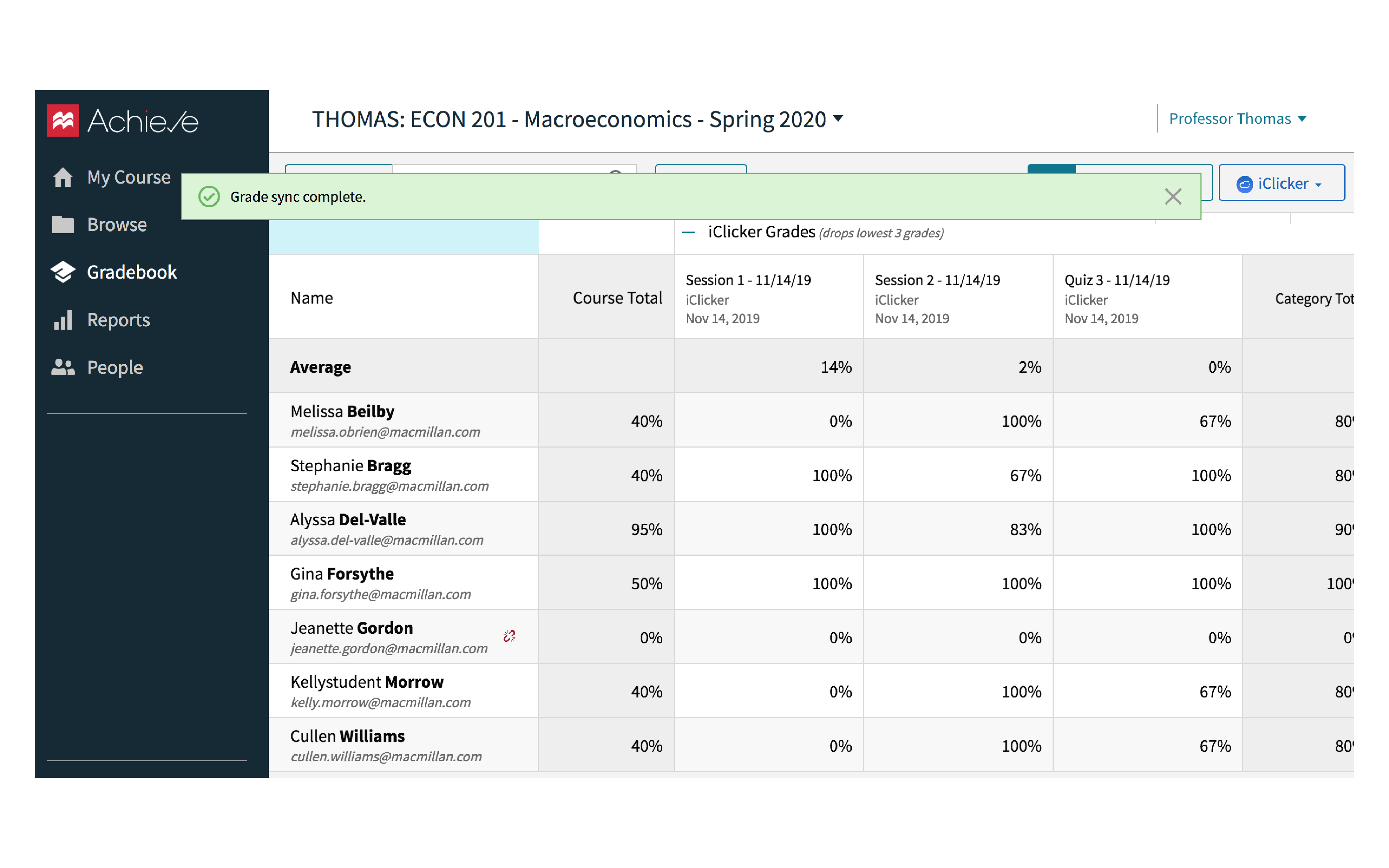The width and height of the screenshot is (1389, 868).
Task: Click Alyssa Del-Valle's 95% course total
Action: click(647, 529)
